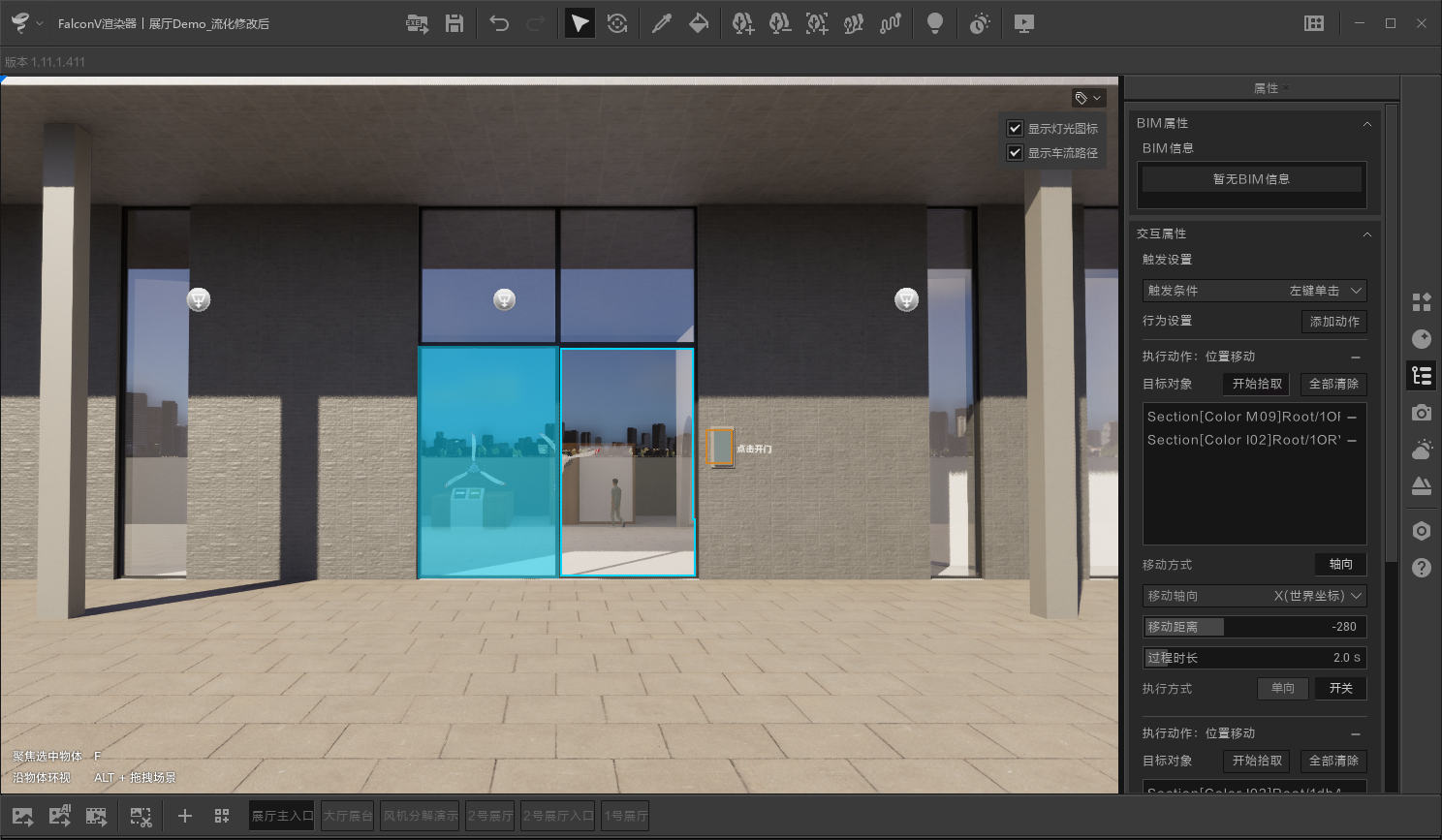The height and width of the screenshot is (840, 1442).
Task: Adjust the 移动距离 slider
Action: coord(1254,627)
